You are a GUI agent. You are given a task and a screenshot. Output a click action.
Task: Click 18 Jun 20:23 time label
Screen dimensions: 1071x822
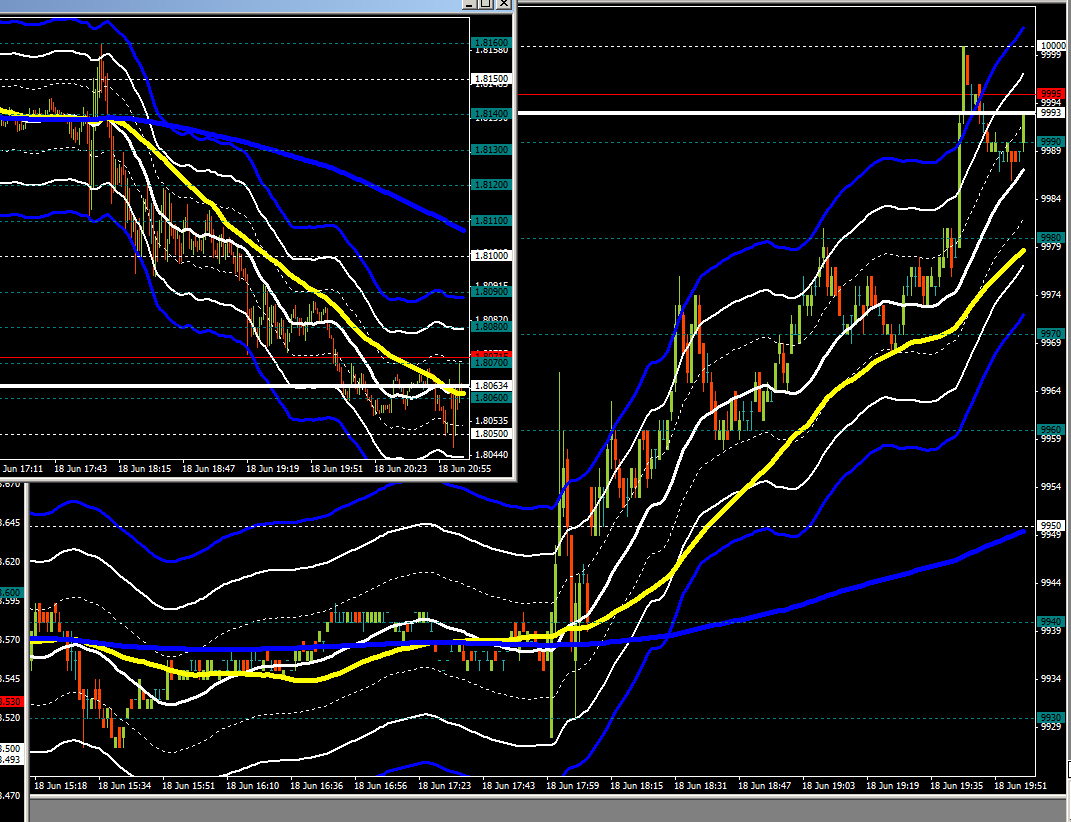(400, 469)
